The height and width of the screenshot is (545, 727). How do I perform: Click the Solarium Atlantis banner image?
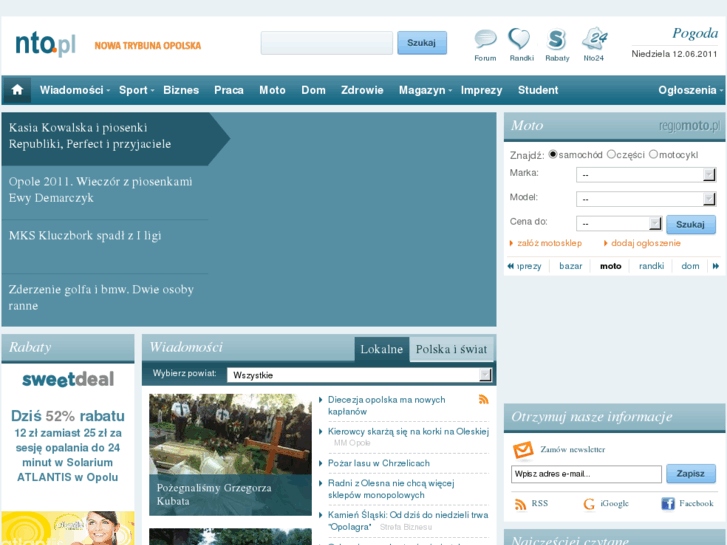coord(68,528)
